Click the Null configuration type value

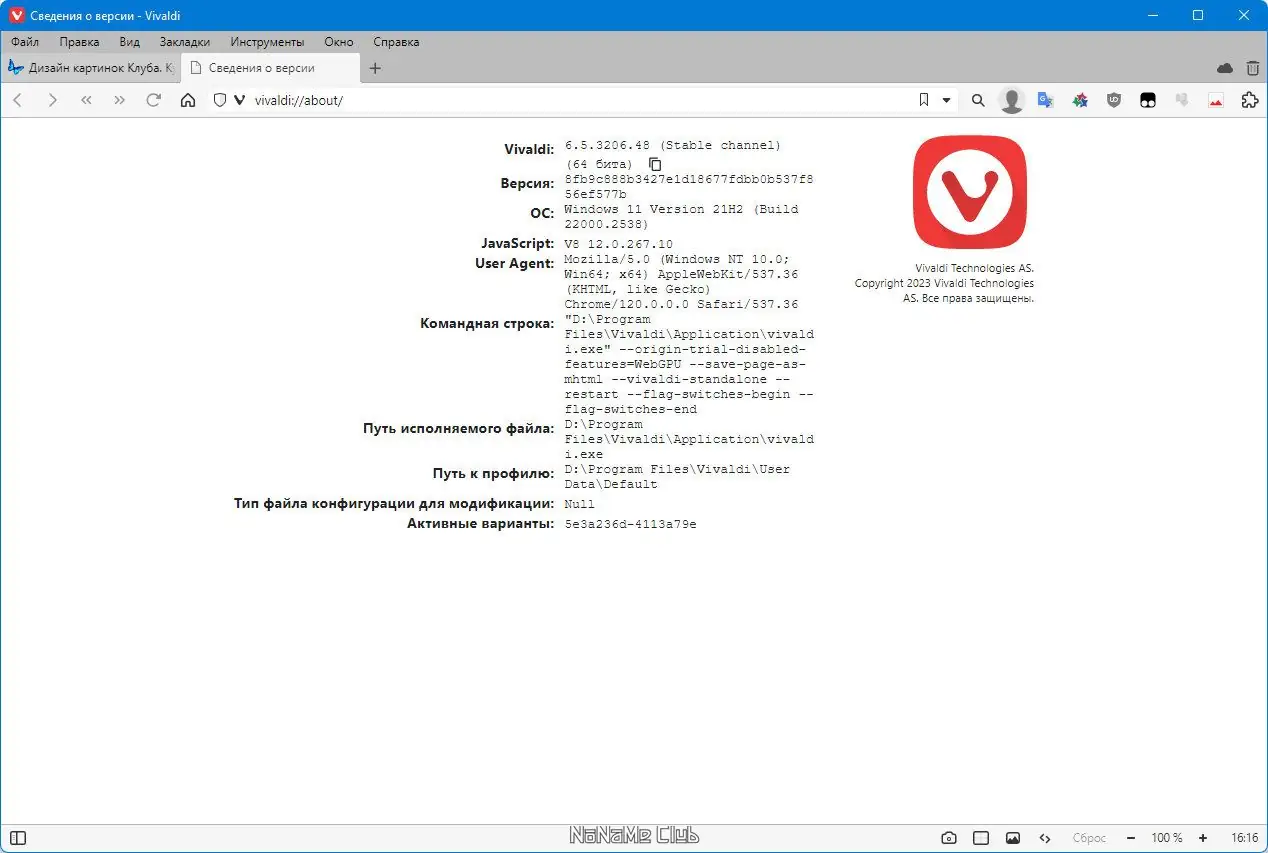pyautogui.click(x=579, y=504)
